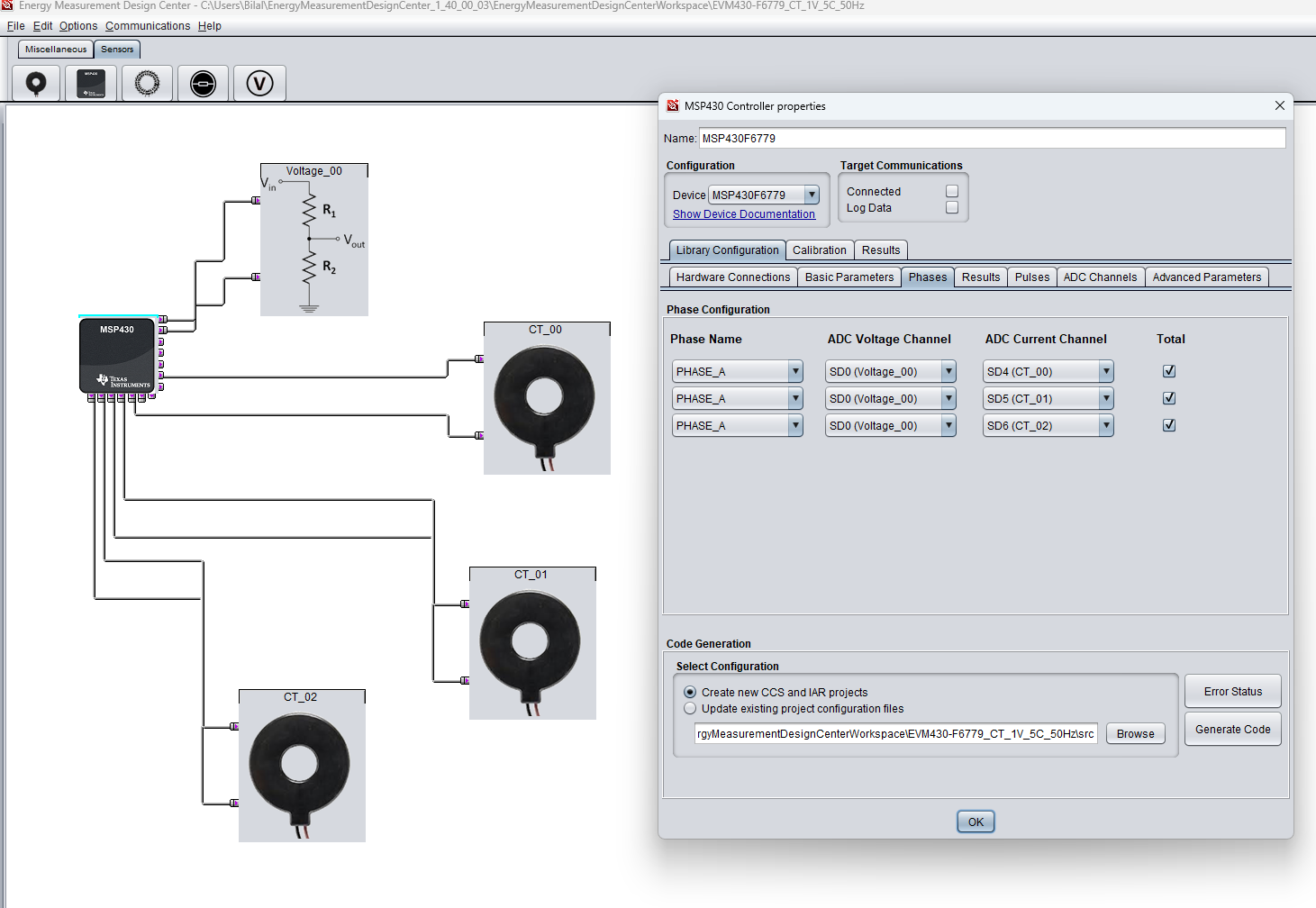Image resolution: width=1316 pixels, height=908 pixels.
Task: Open the Results tab next to Pulses
Action: [981, 277]
